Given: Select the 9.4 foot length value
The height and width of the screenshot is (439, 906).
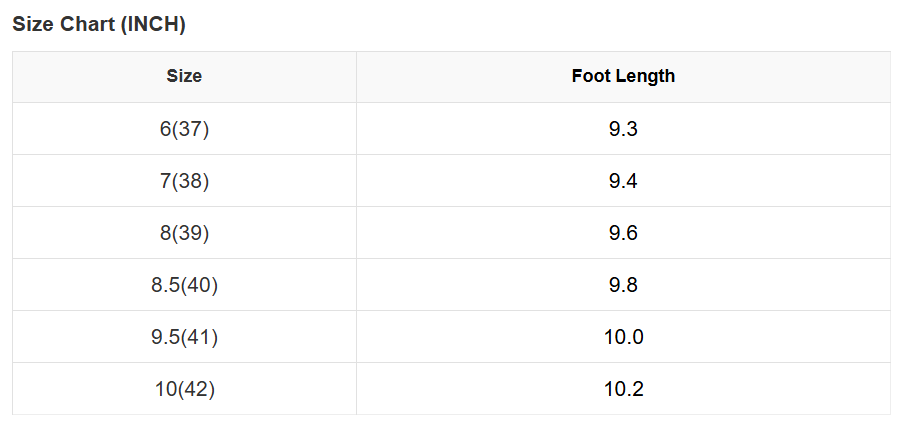Looking at the screenshot, I should point(623,181).
